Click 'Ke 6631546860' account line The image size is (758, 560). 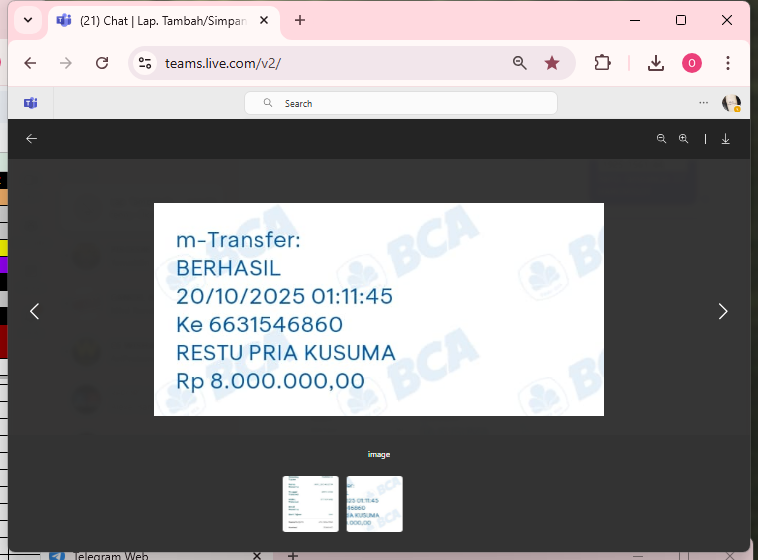pos(260,325)
